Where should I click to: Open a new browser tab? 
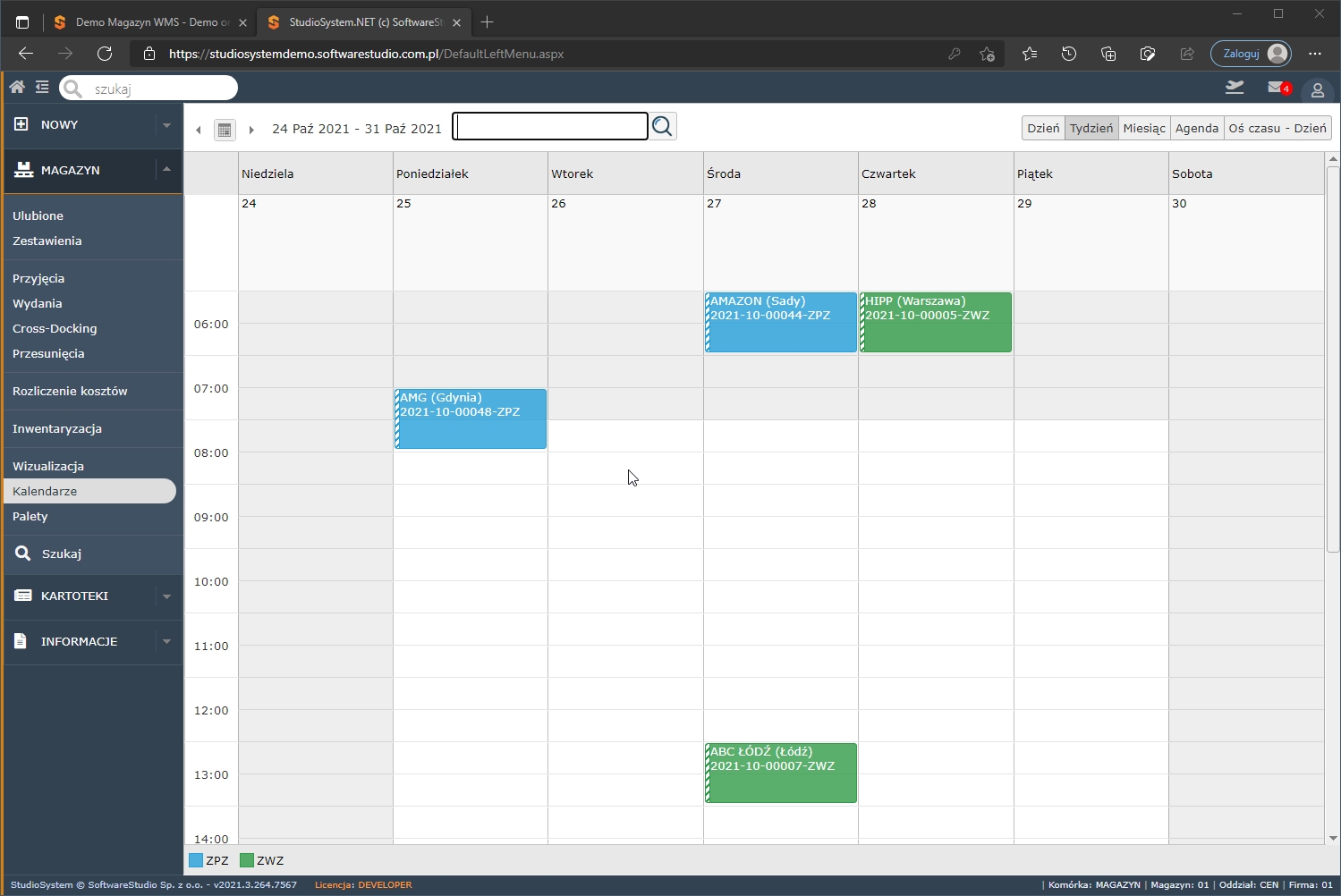point(488,22)
